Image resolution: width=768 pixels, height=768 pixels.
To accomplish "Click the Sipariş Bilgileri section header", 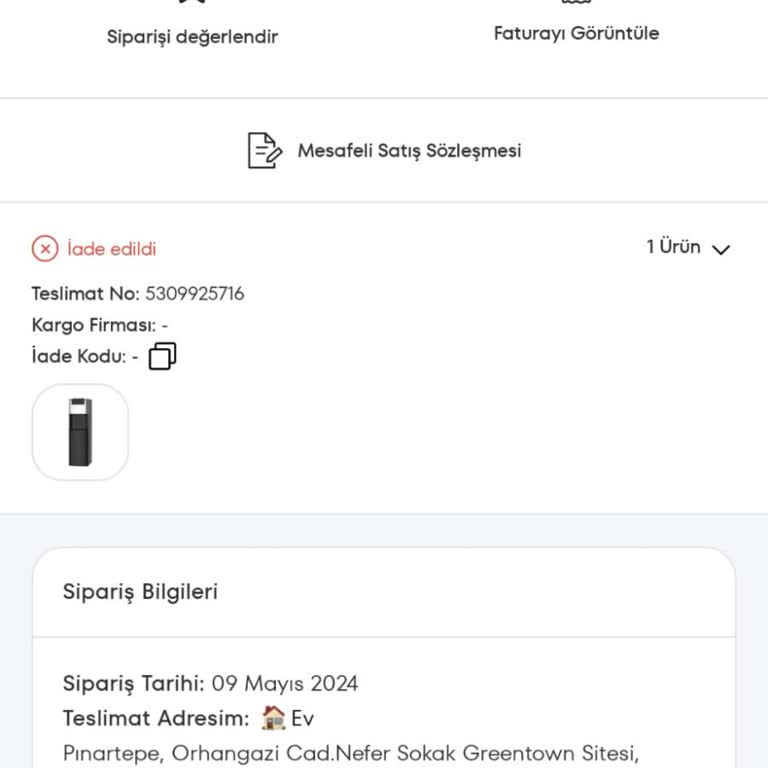I will click(x=140, y=592).
